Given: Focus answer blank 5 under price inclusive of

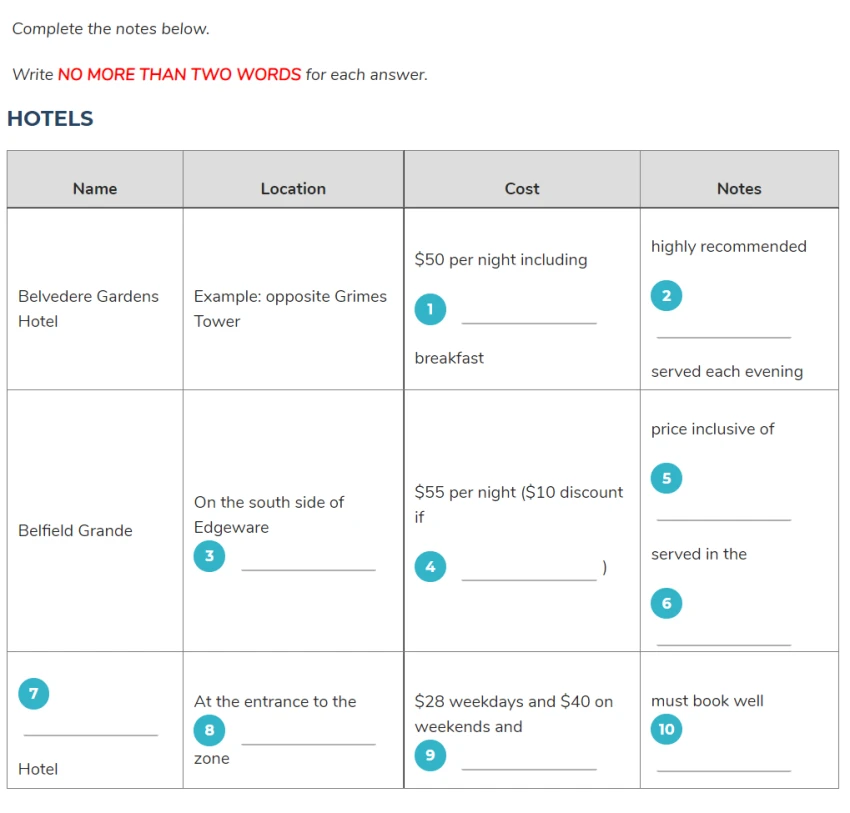Looking at the screenshot, I should point(724,511).
